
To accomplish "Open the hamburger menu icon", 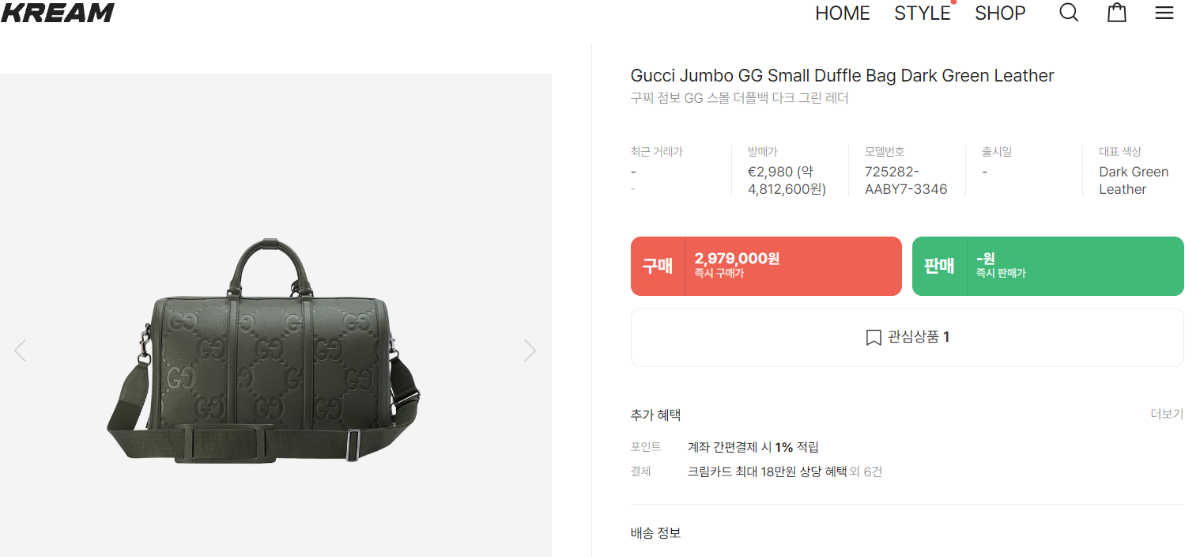I will click(1164, 13).
